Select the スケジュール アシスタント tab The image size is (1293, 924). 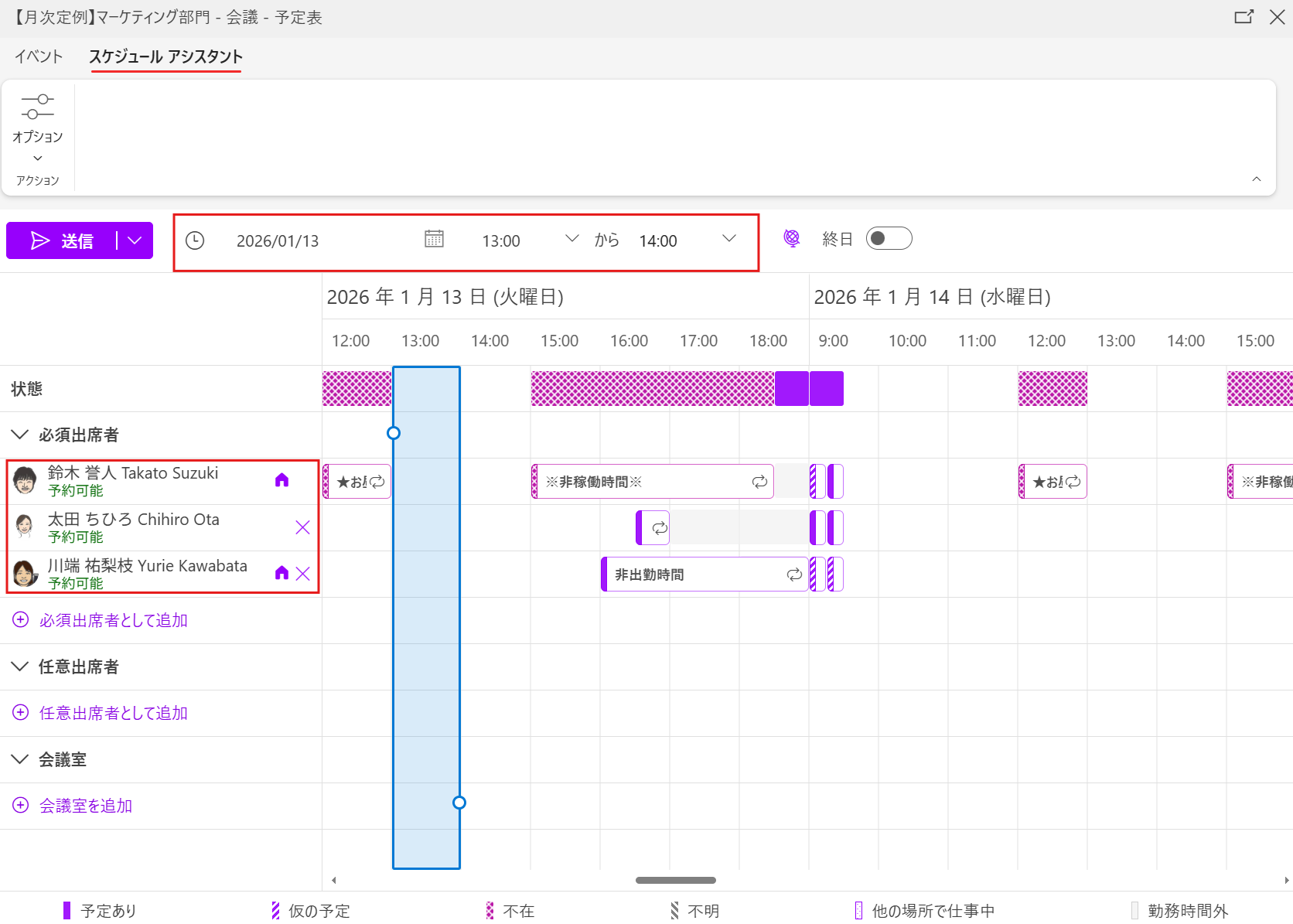click(165, 56)
